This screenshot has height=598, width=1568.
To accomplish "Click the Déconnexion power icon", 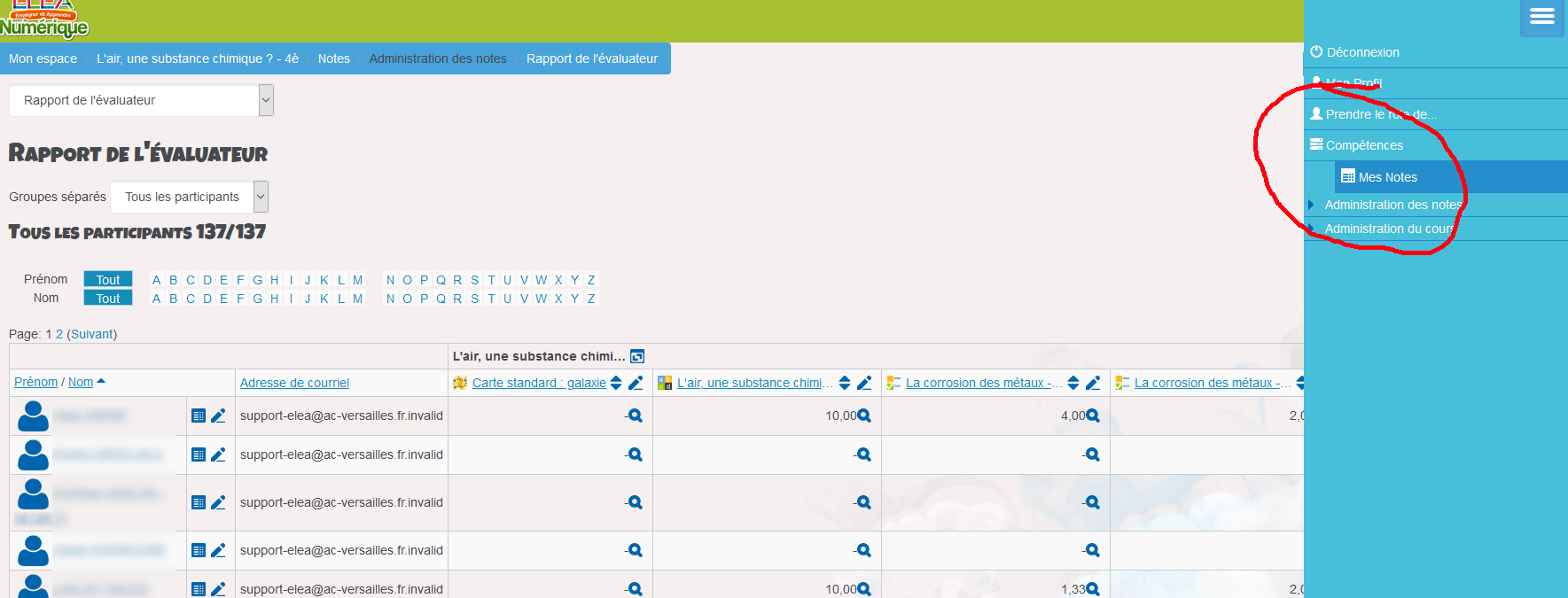I will click(1316, 52).
